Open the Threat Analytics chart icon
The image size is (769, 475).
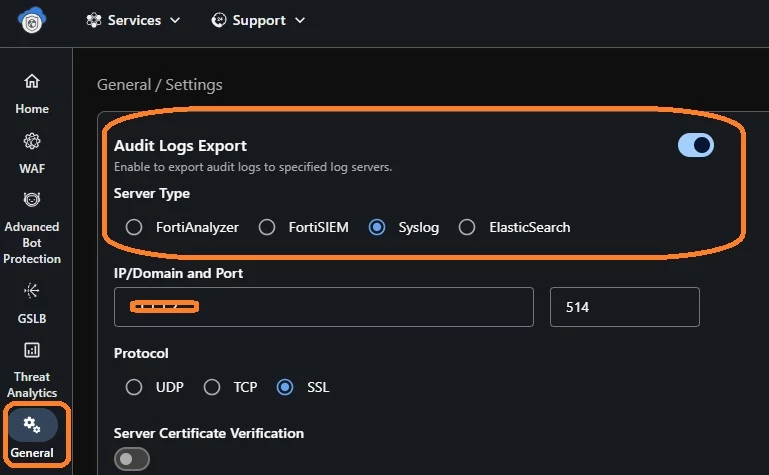pos(32,350)
